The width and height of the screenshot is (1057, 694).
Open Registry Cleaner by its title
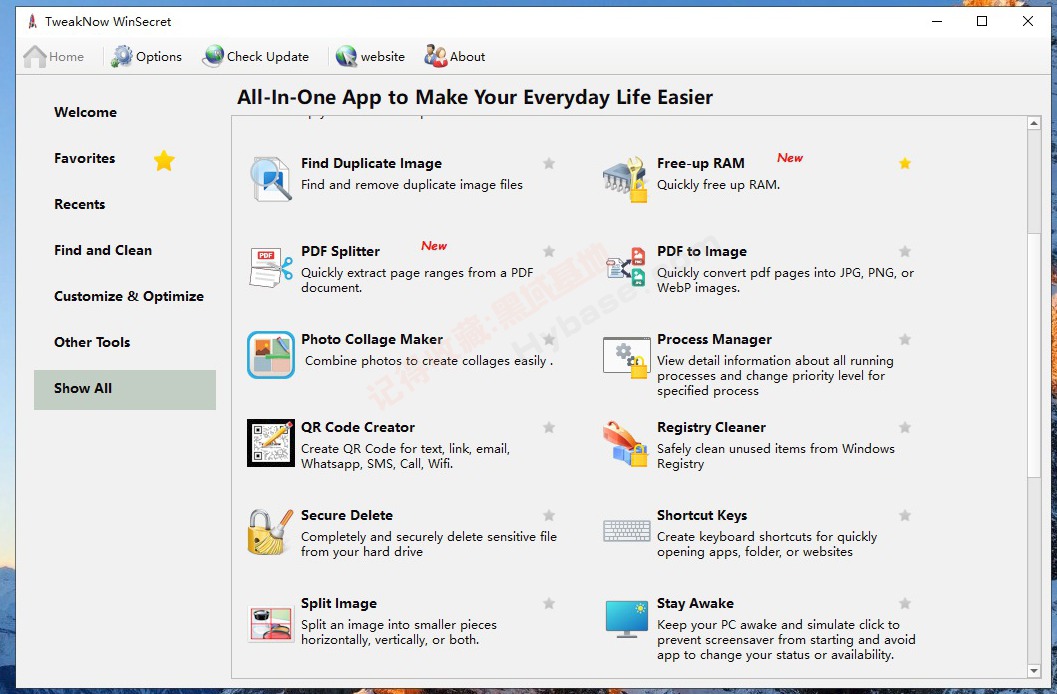click(711, 427)
